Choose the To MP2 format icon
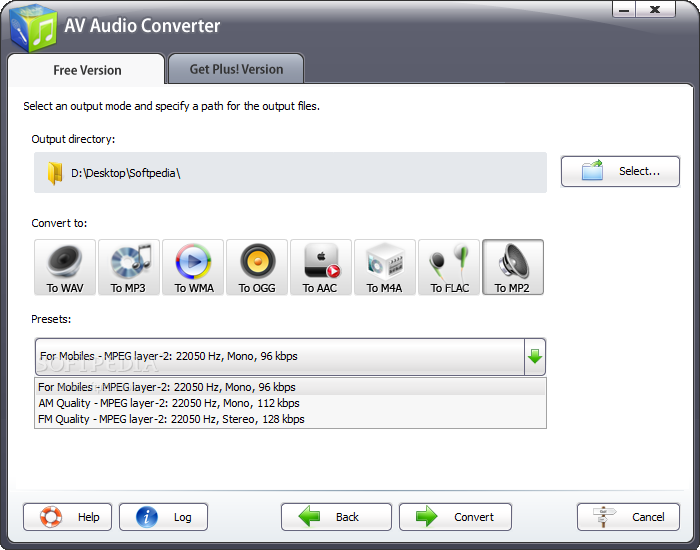 (513, 267)
